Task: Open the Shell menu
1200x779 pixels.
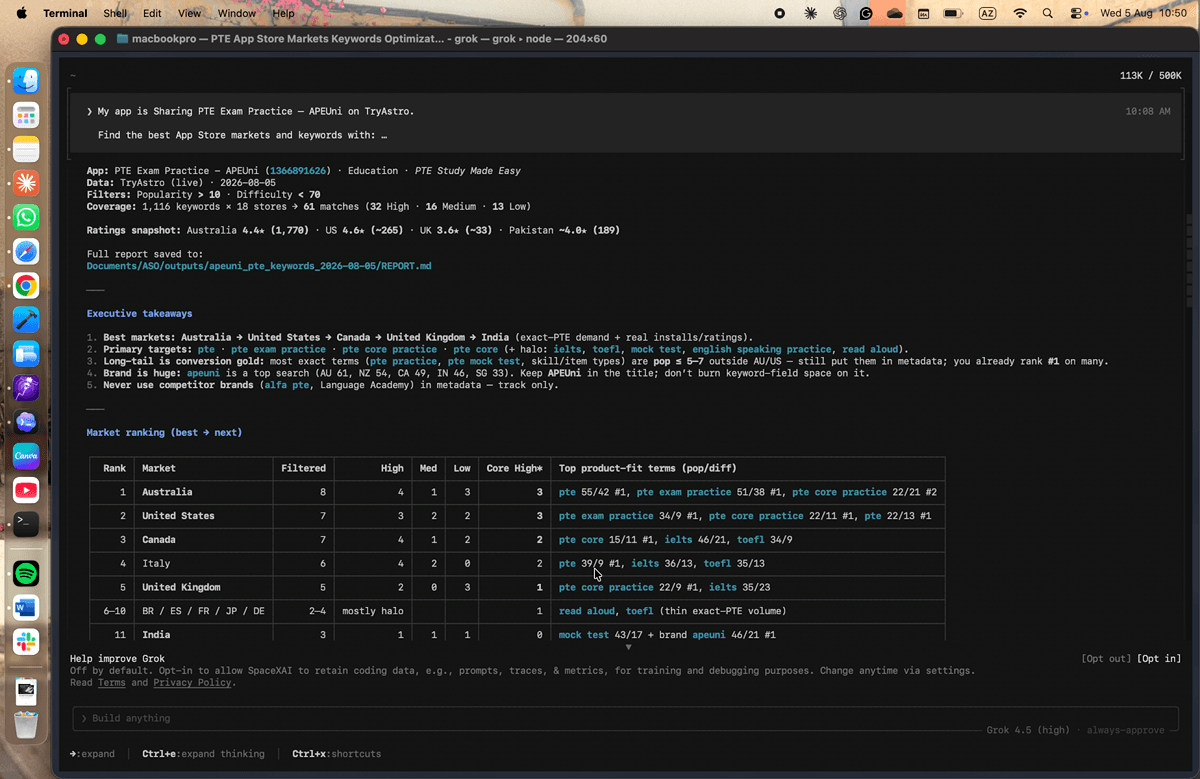Action: pyautogui.click(x=115, y=13)
